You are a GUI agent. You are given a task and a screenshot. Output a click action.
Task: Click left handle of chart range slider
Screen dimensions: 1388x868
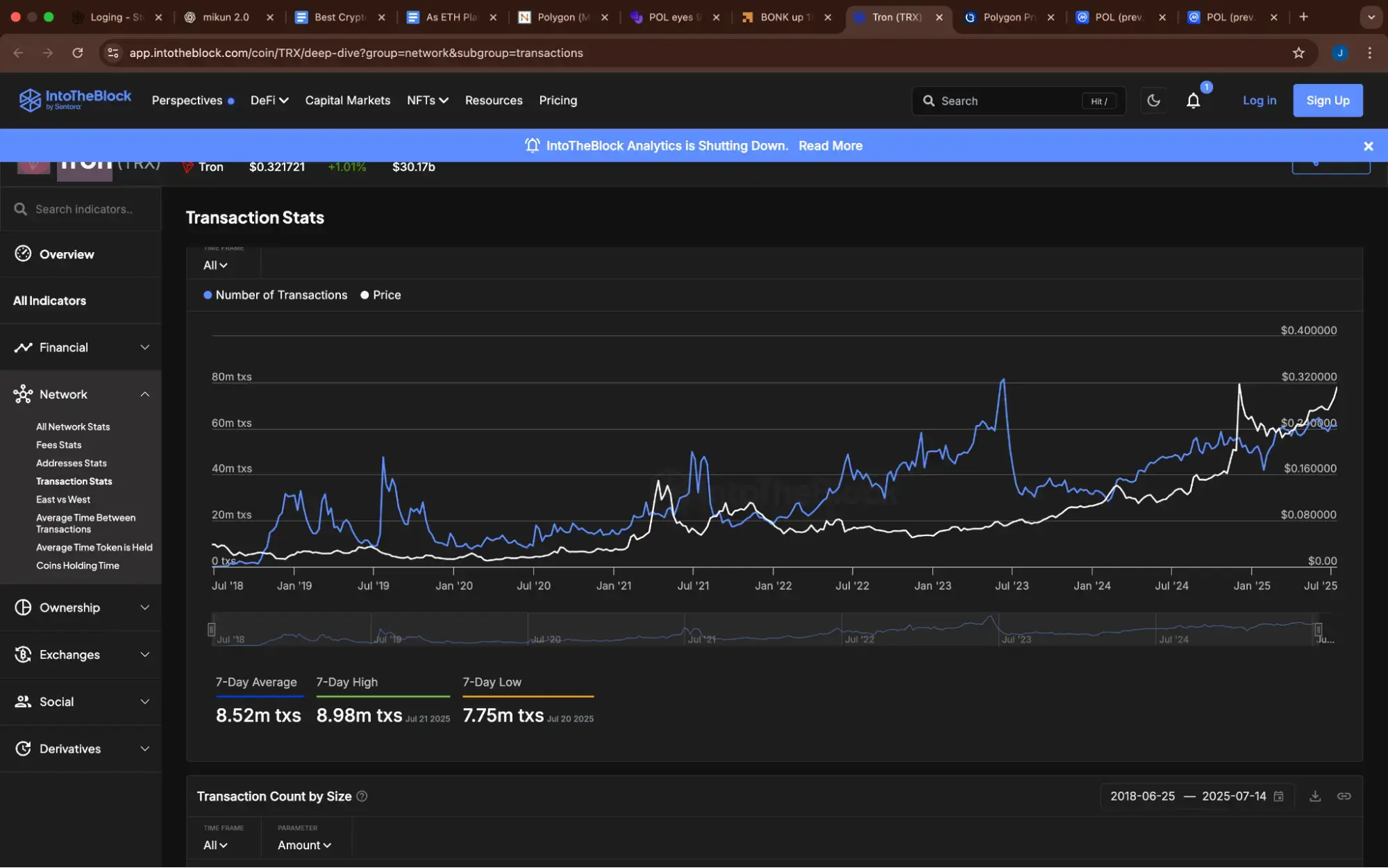211,630
